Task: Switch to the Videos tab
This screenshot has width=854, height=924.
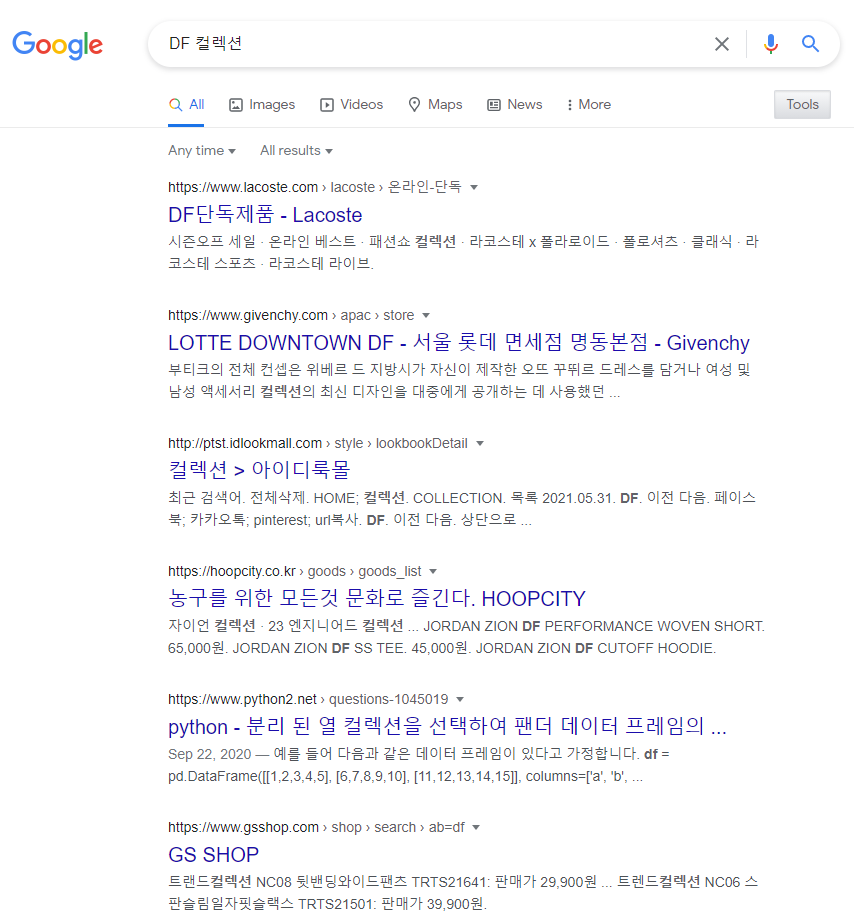Action: [351, 105]
